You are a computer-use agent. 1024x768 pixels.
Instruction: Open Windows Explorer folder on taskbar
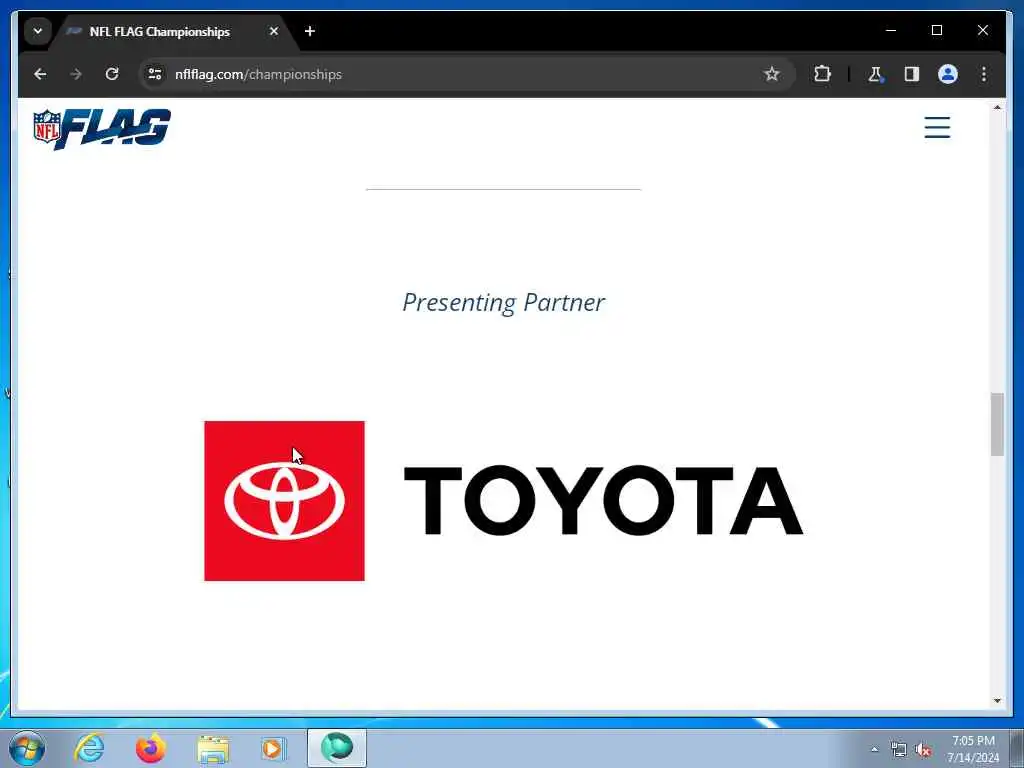pyautogui.click(x=213, y=748)
